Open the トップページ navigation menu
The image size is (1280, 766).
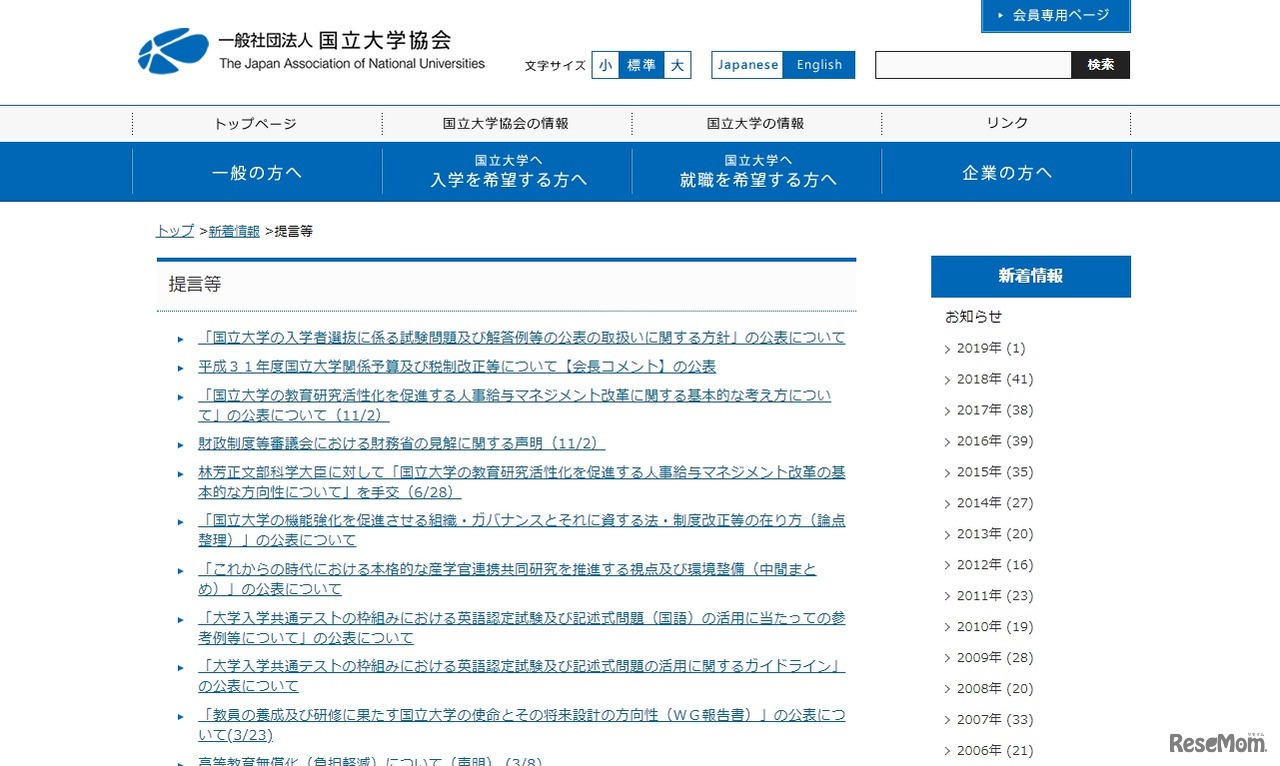click(x=256, y=123)
